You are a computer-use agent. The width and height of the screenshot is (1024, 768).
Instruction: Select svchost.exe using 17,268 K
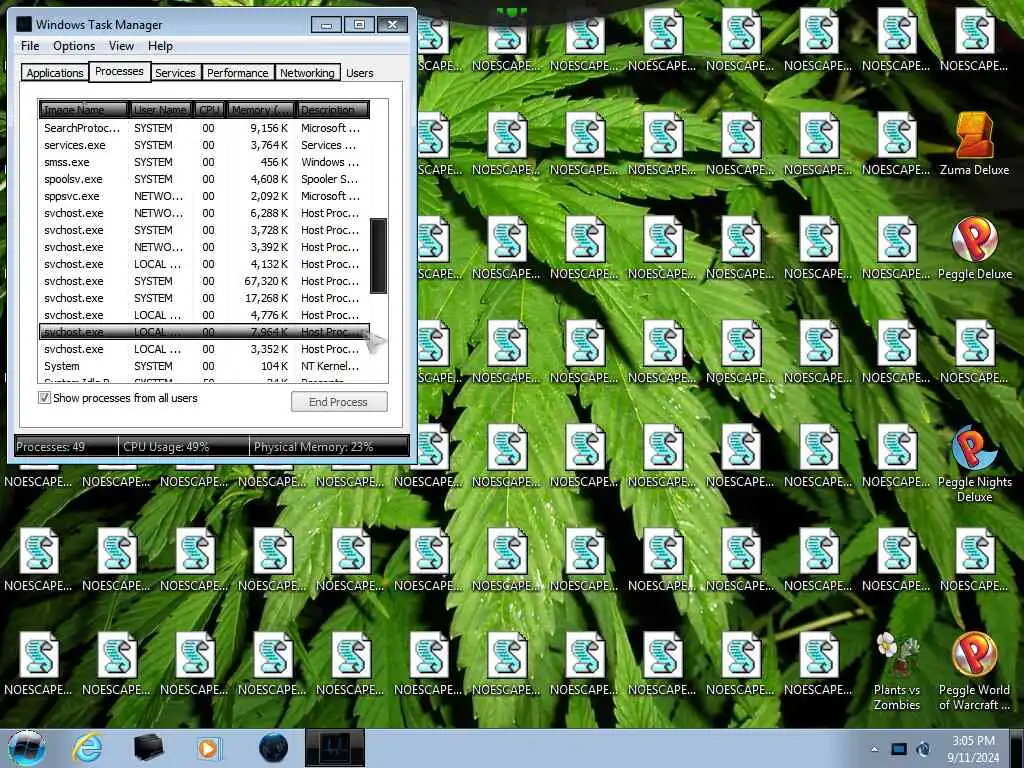click(204, 298)
